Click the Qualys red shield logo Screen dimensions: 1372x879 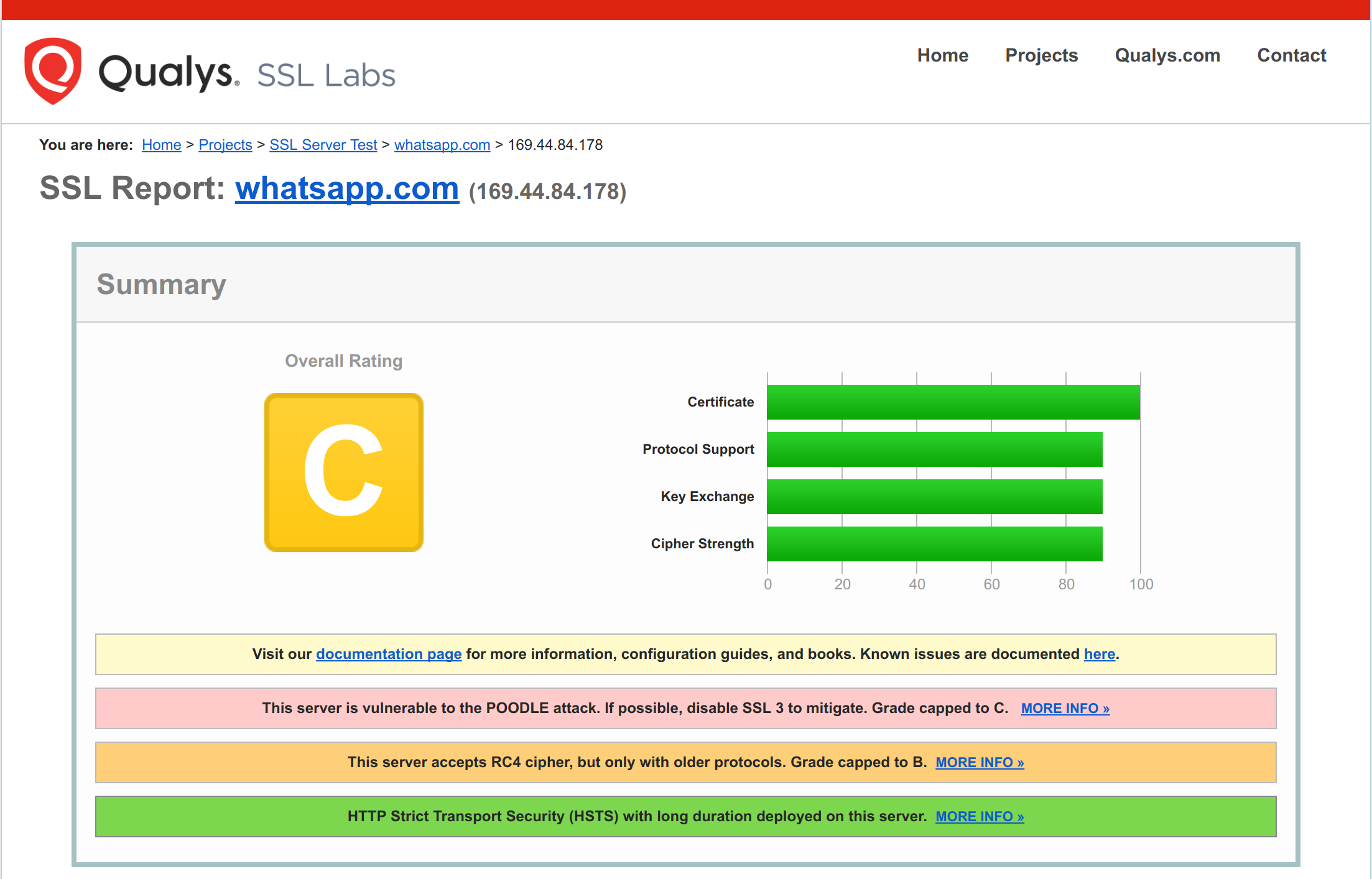coord(53,70)
